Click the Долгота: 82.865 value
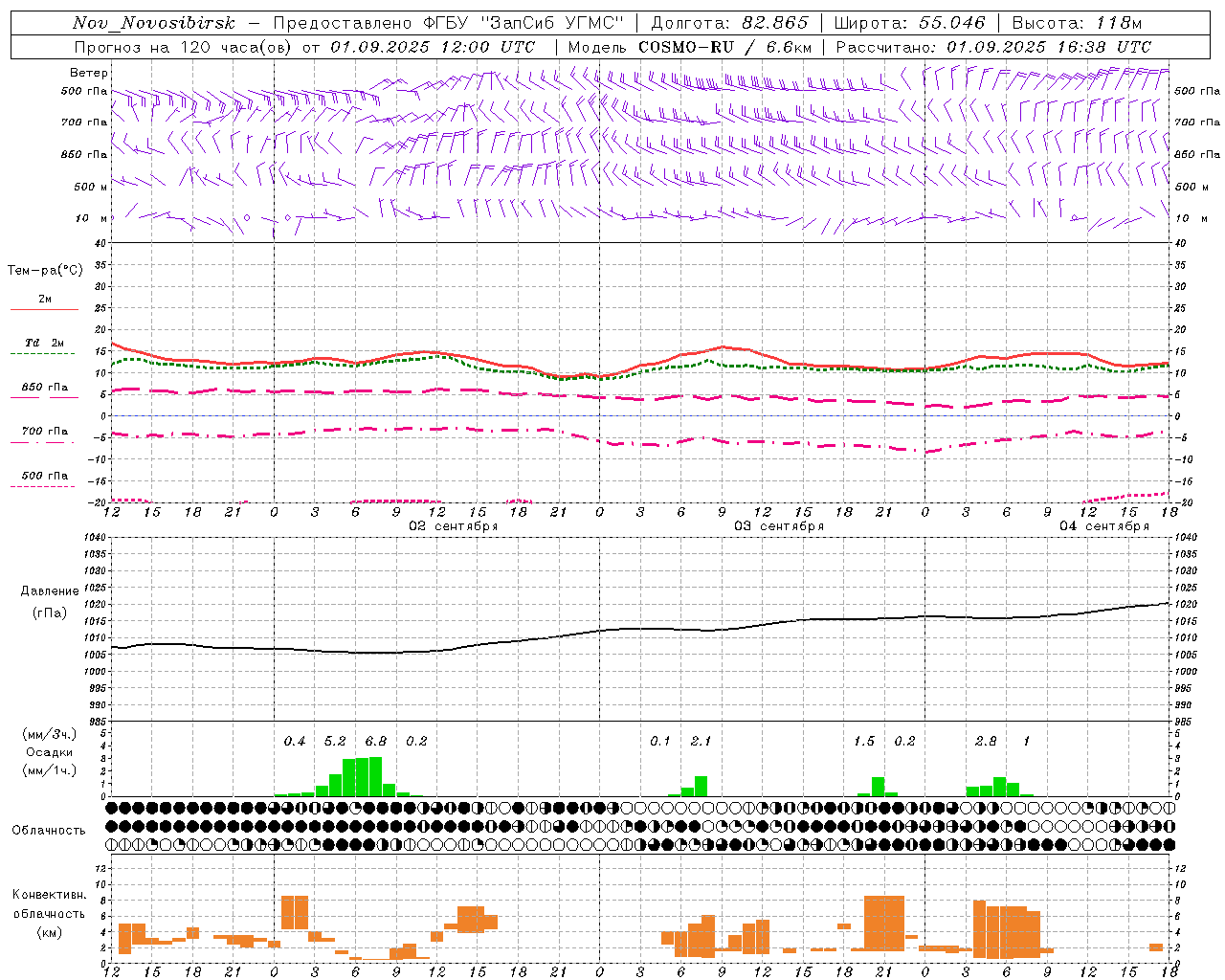Screen dimensions: 1225x980 tap(729, 23)
